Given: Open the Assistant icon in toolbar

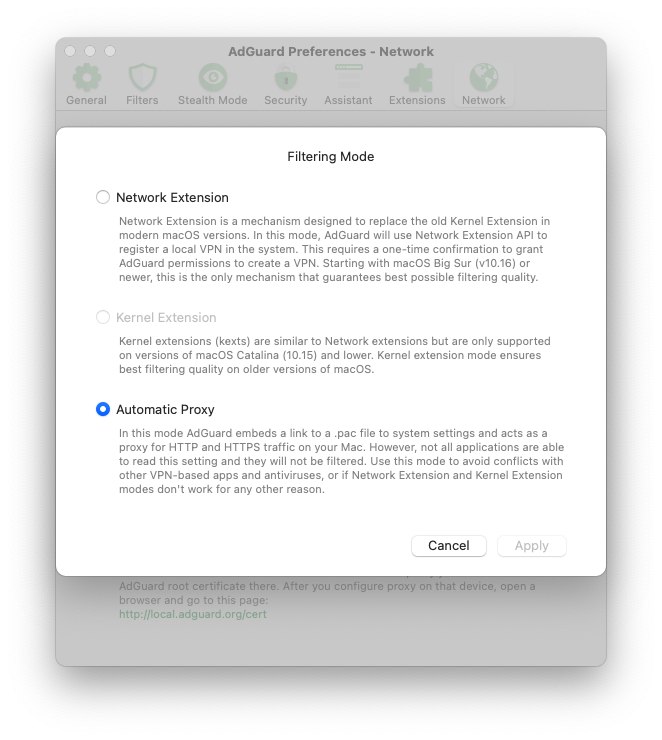Looking at the screenshot, I should 349,77.
